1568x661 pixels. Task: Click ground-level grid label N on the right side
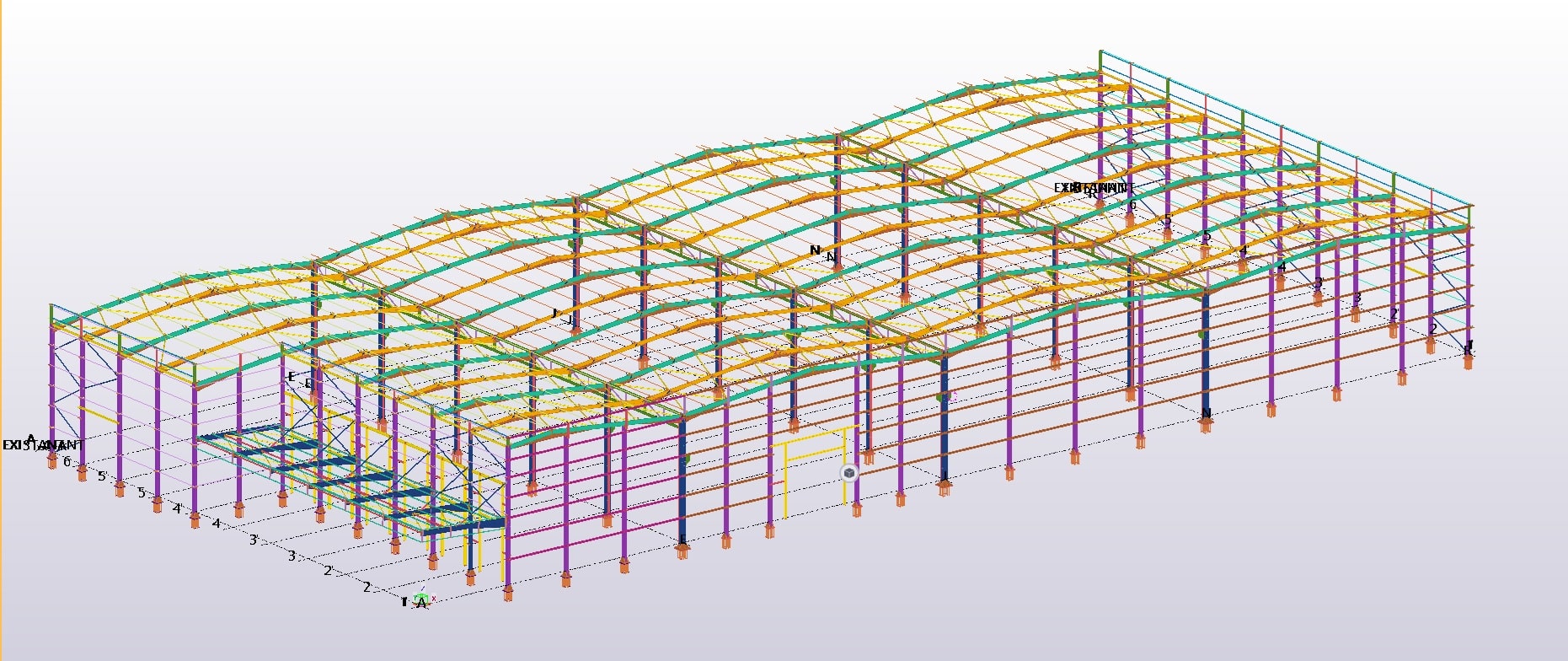click(1206, 413)
